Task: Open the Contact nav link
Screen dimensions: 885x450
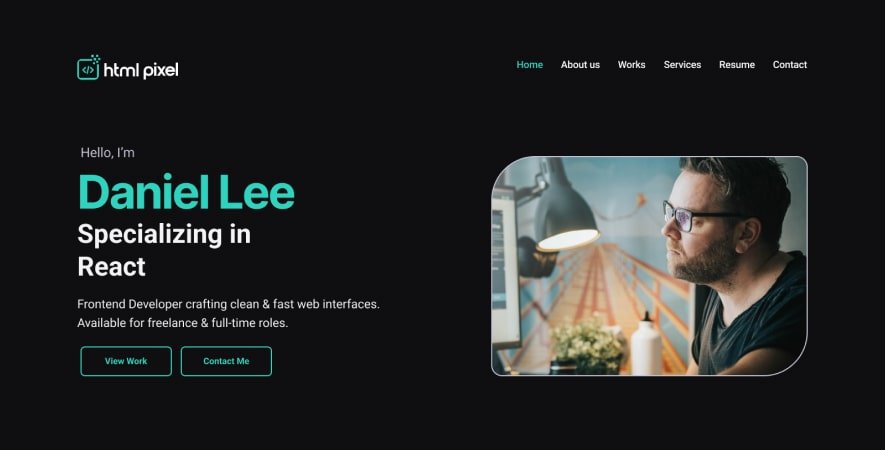Action: pyautogui.click(x=790, y=65)
